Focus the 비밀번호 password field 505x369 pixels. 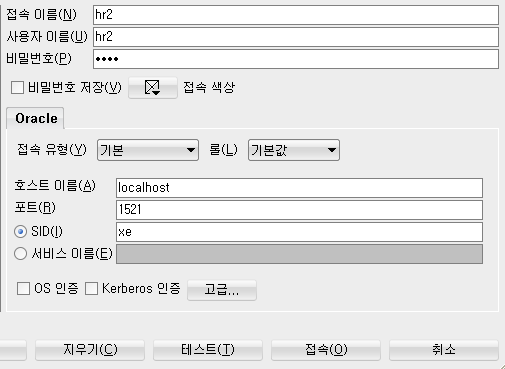(296, 59)
